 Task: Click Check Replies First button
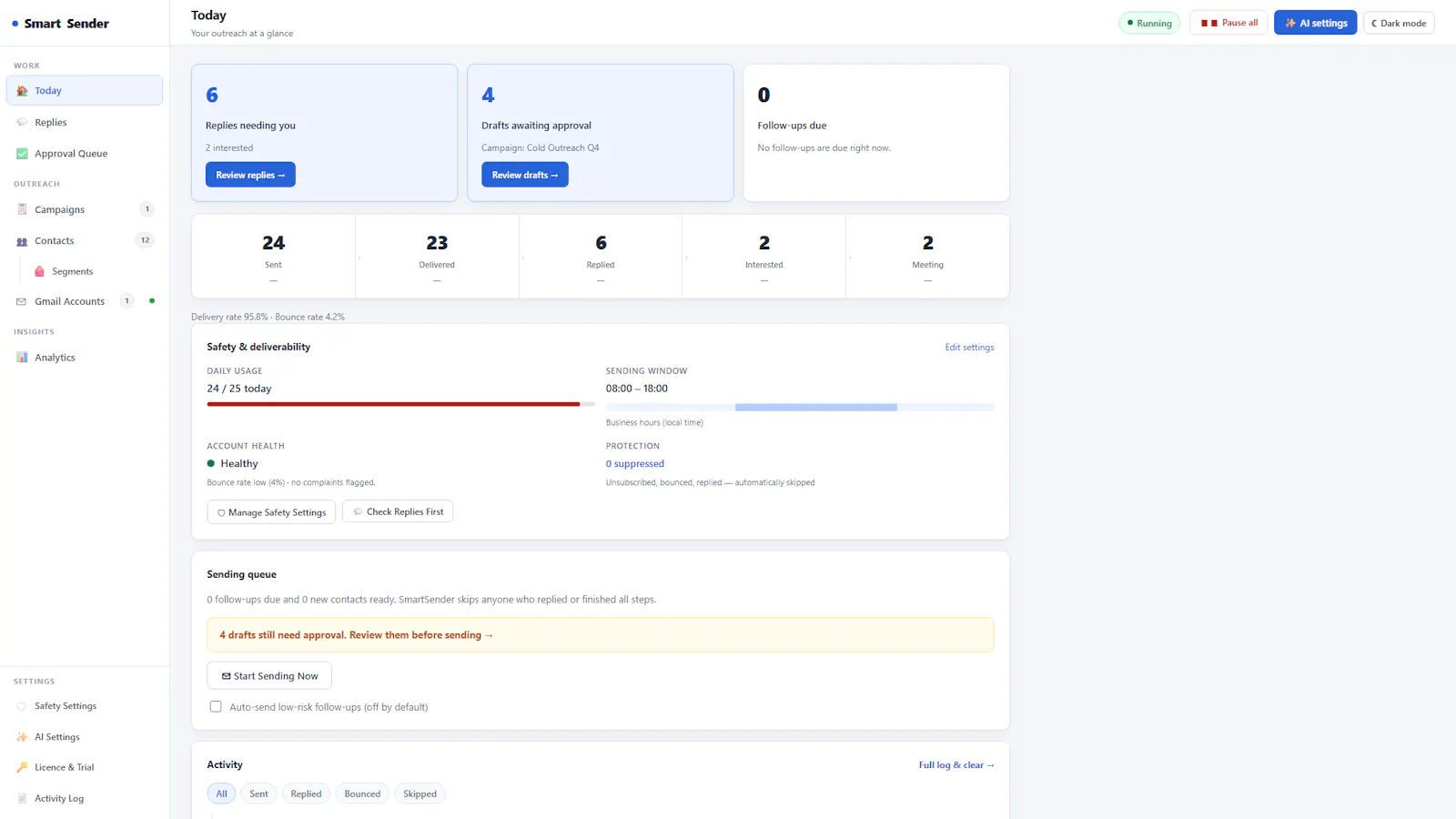click(398, 511)
